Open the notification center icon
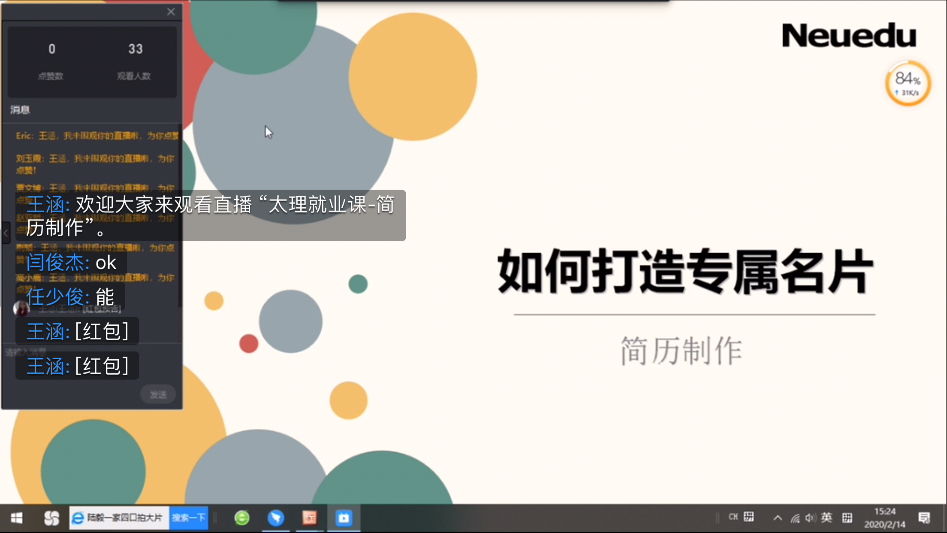Screen dimensions: 947x533 coord(924,518)
